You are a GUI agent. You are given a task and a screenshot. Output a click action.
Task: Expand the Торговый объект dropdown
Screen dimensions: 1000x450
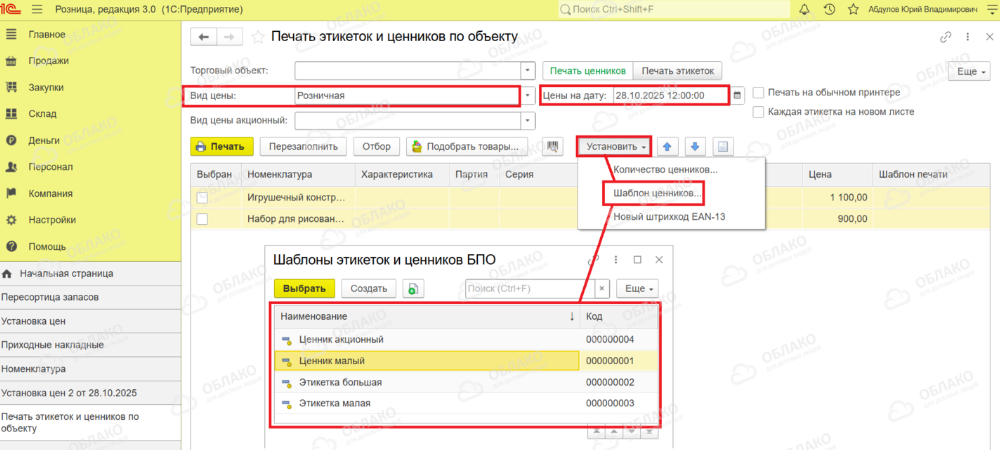(528, 70)
